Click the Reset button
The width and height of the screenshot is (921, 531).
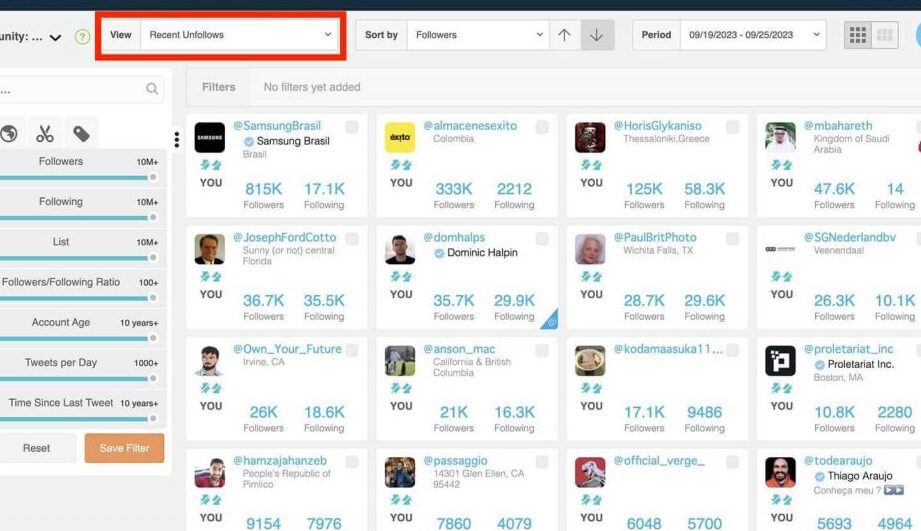pyautogui.click(x=36, y=448)
